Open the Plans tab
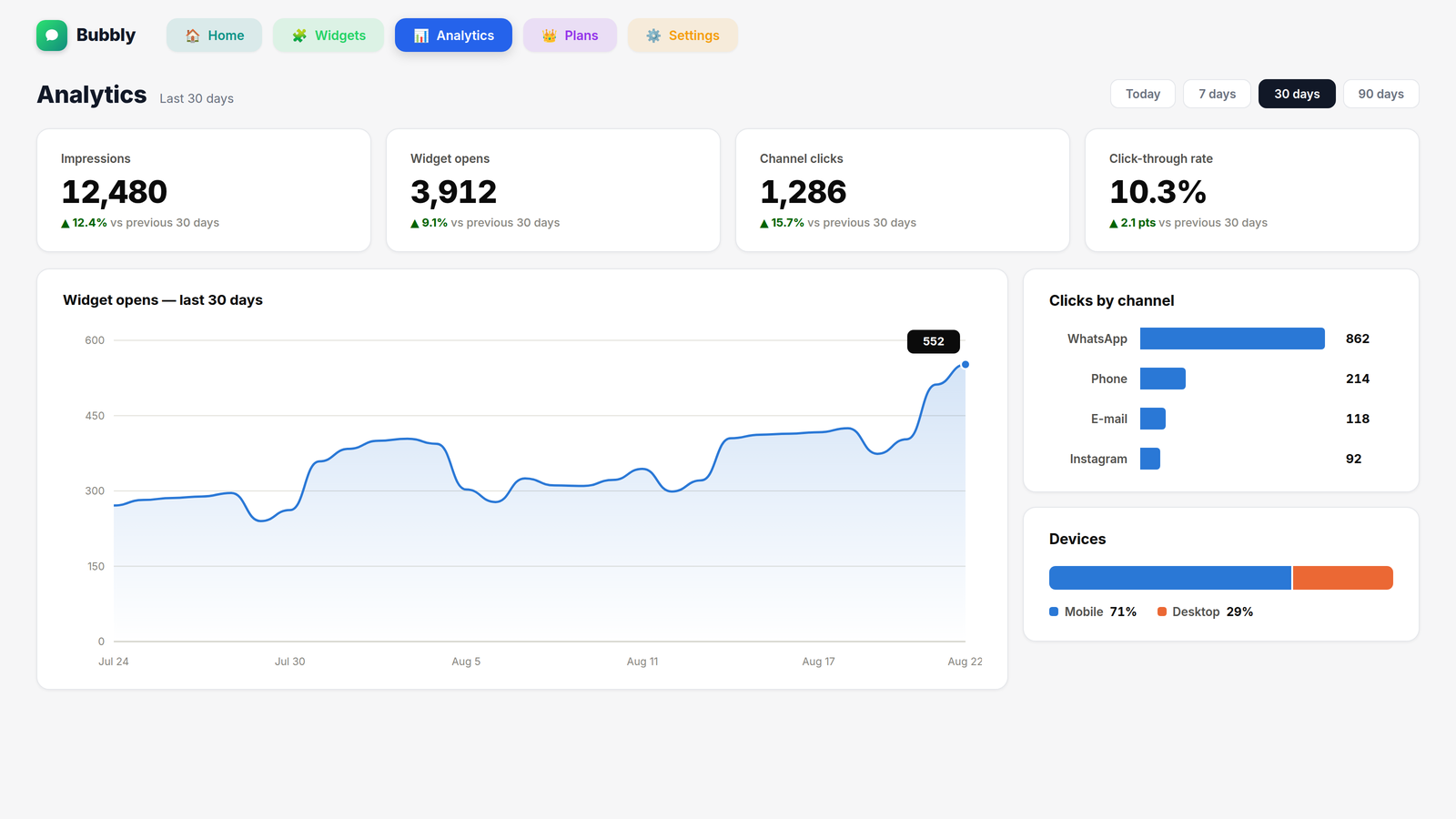1456x819 pixels. click(570, 35)
